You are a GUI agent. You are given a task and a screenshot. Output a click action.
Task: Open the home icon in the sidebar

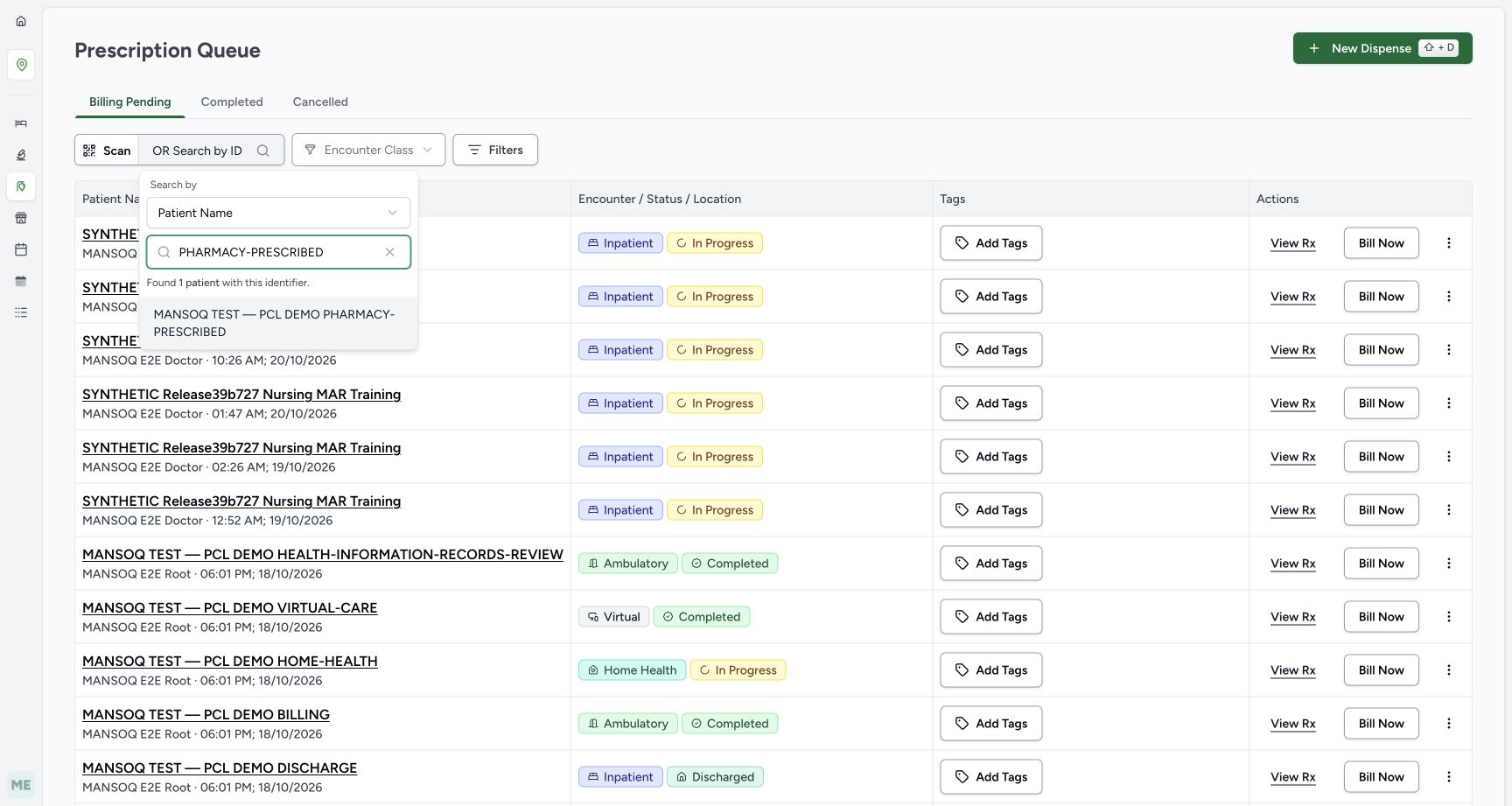coord(21,21)
